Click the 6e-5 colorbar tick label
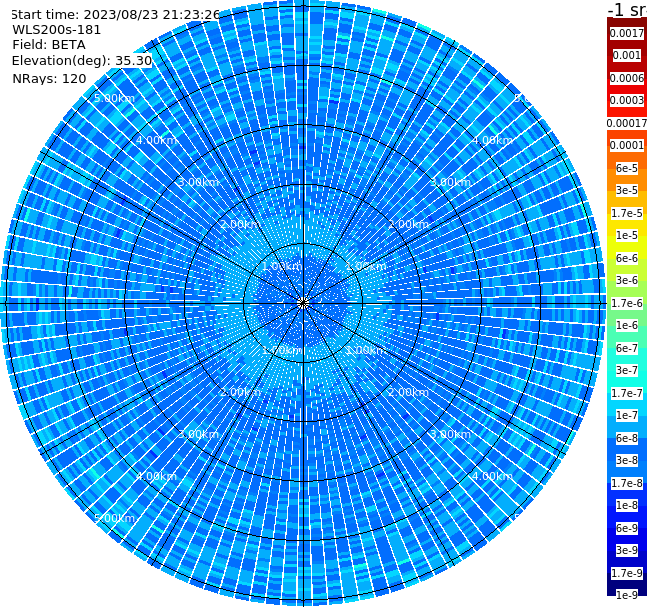Screen dimensions: 647x607 click(627, 168)
